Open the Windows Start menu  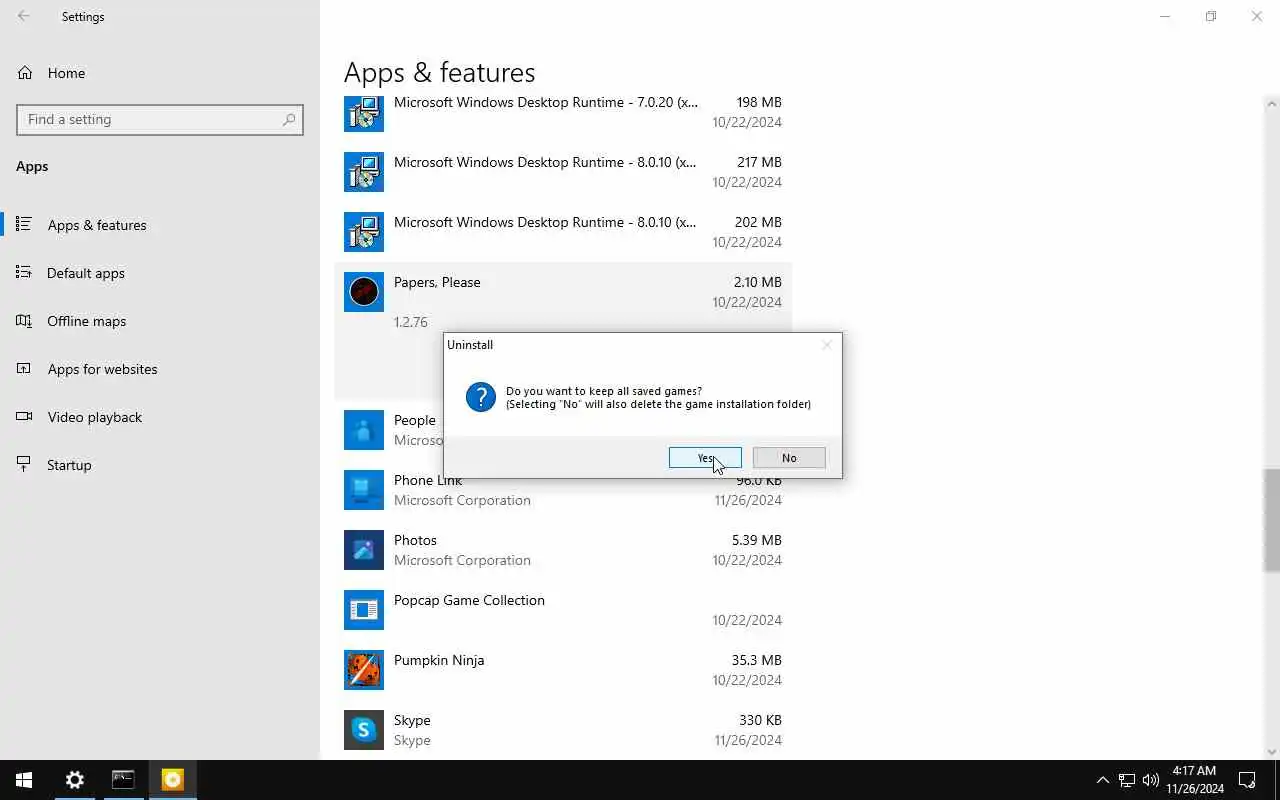click(x=24, y=780)
